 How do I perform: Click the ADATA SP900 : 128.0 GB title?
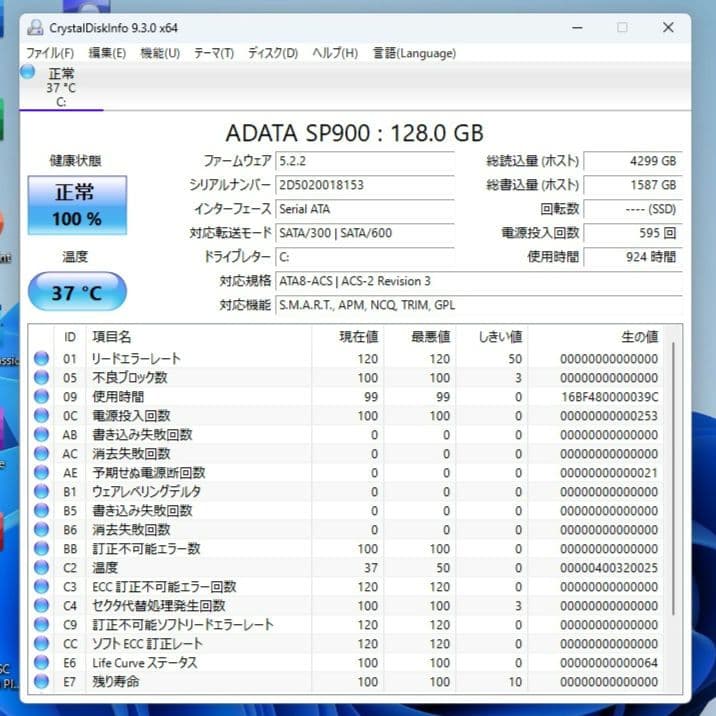355,133
